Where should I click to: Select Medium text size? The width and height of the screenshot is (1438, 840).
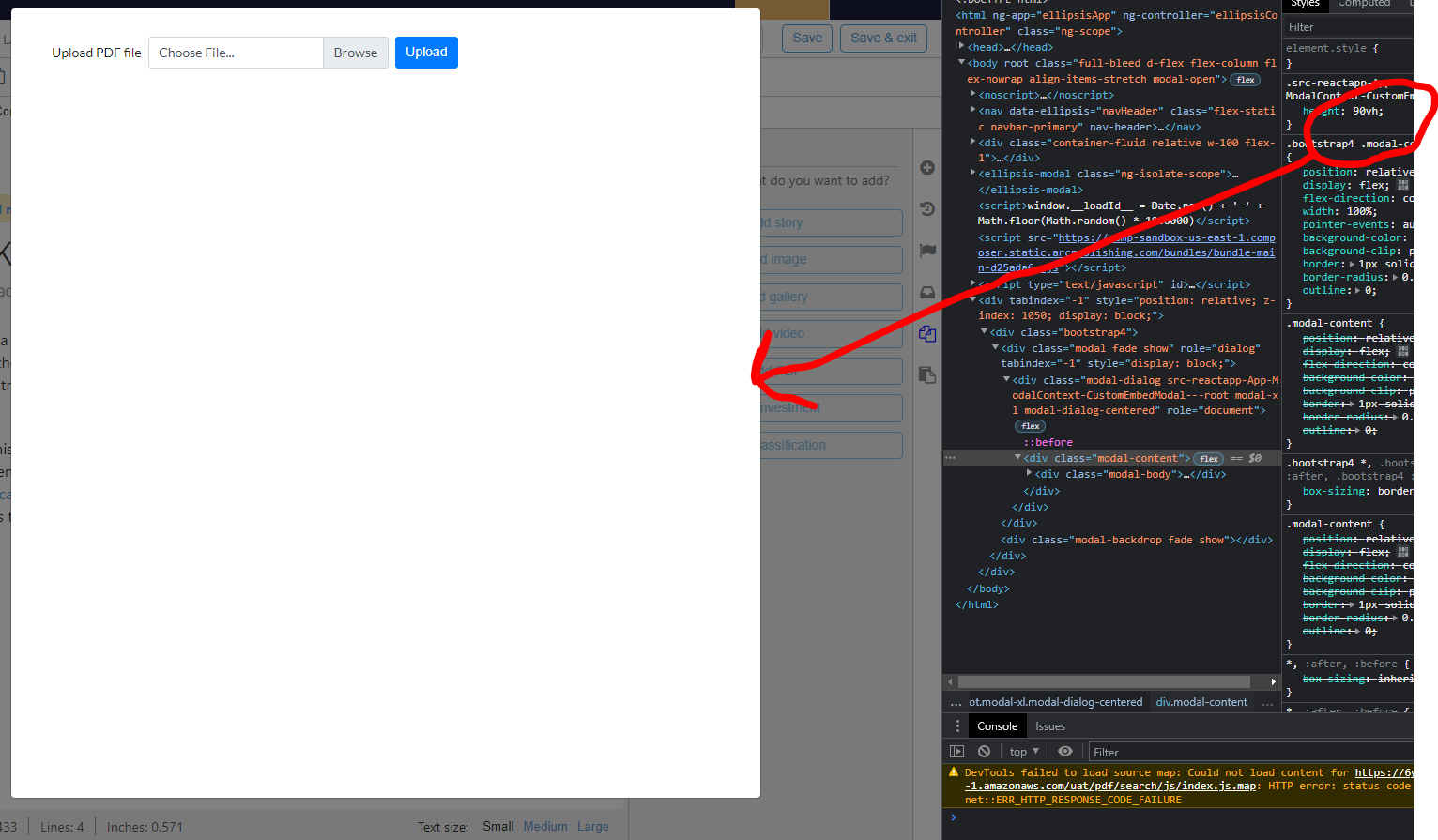[x=545, y=826]
